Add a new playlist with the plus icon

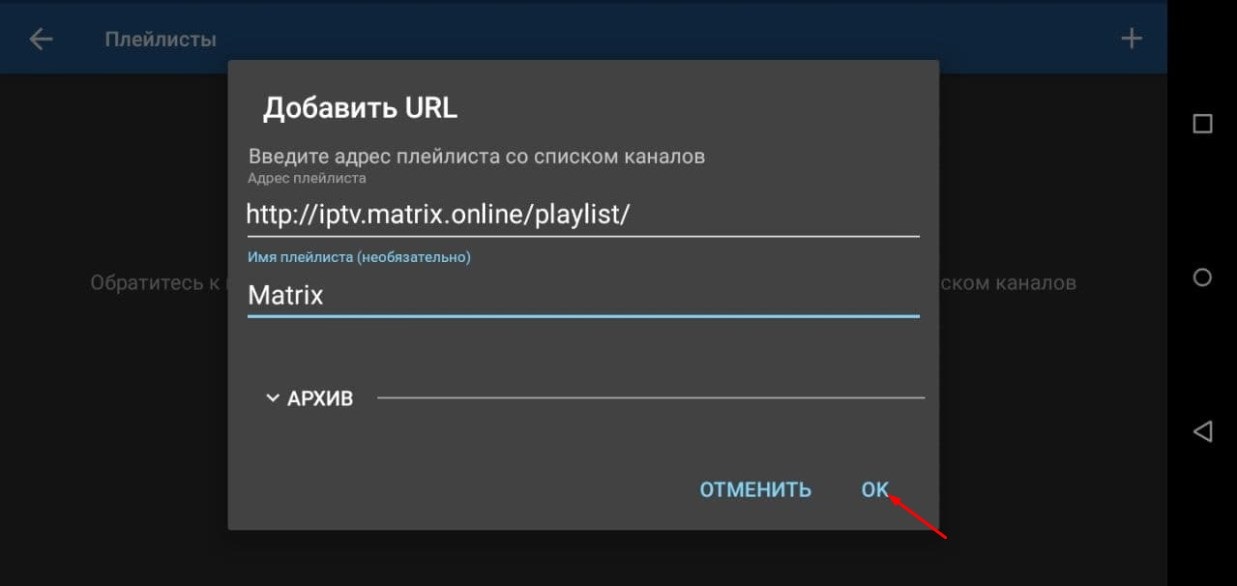click(x=1131, y=39)
